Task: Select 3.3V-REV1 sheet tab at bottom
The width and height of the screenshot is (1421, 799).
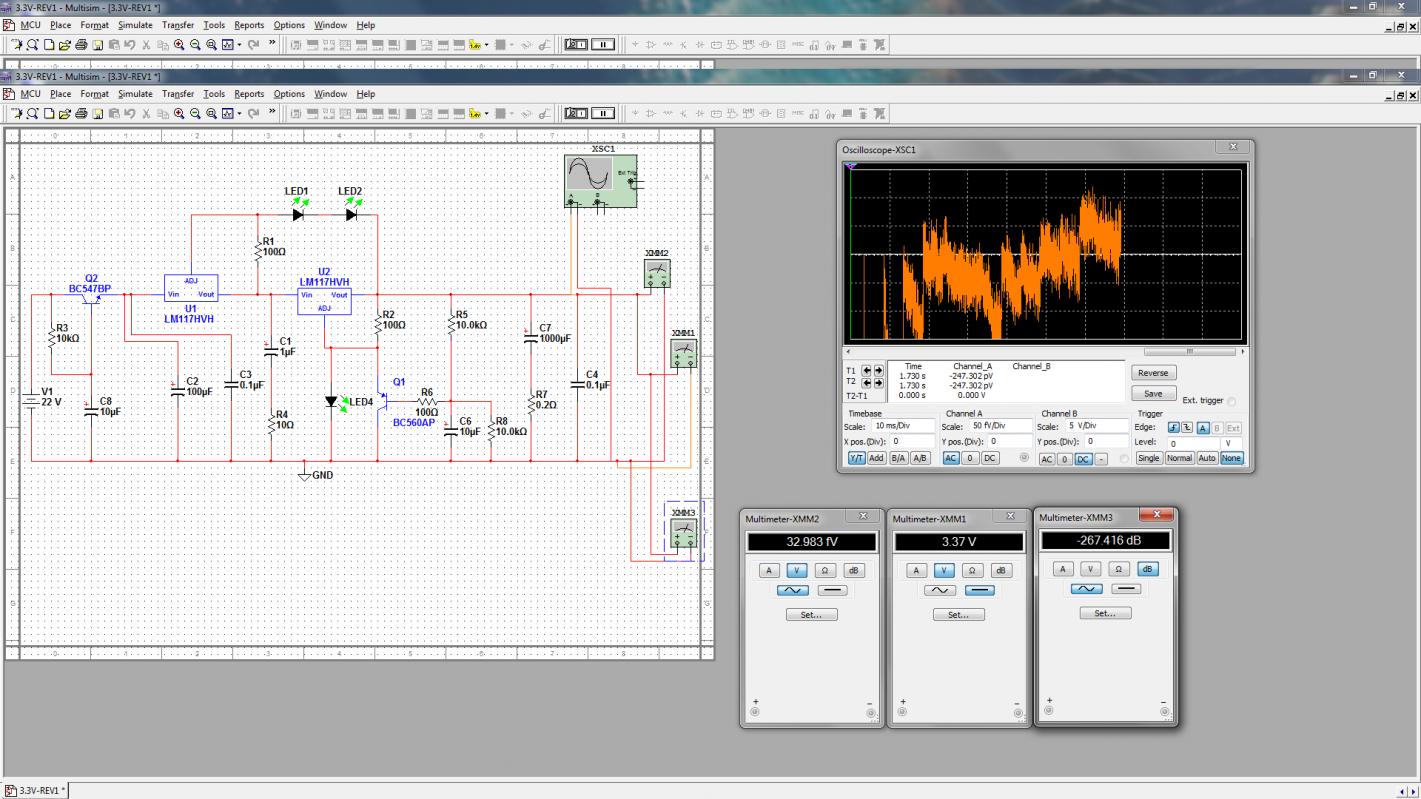Action: (36, 790)
